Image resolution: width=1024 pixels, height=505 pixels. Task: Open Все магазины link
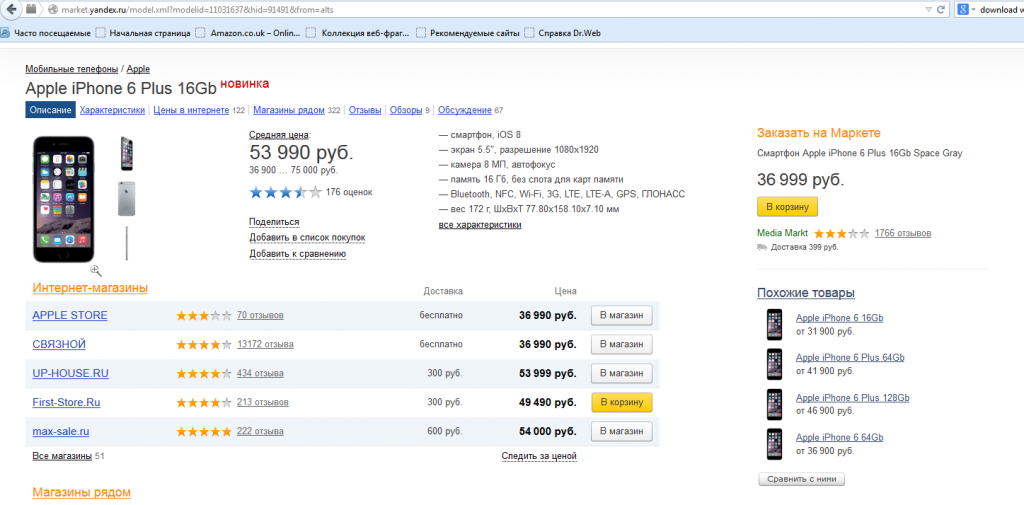coord(62,456)
